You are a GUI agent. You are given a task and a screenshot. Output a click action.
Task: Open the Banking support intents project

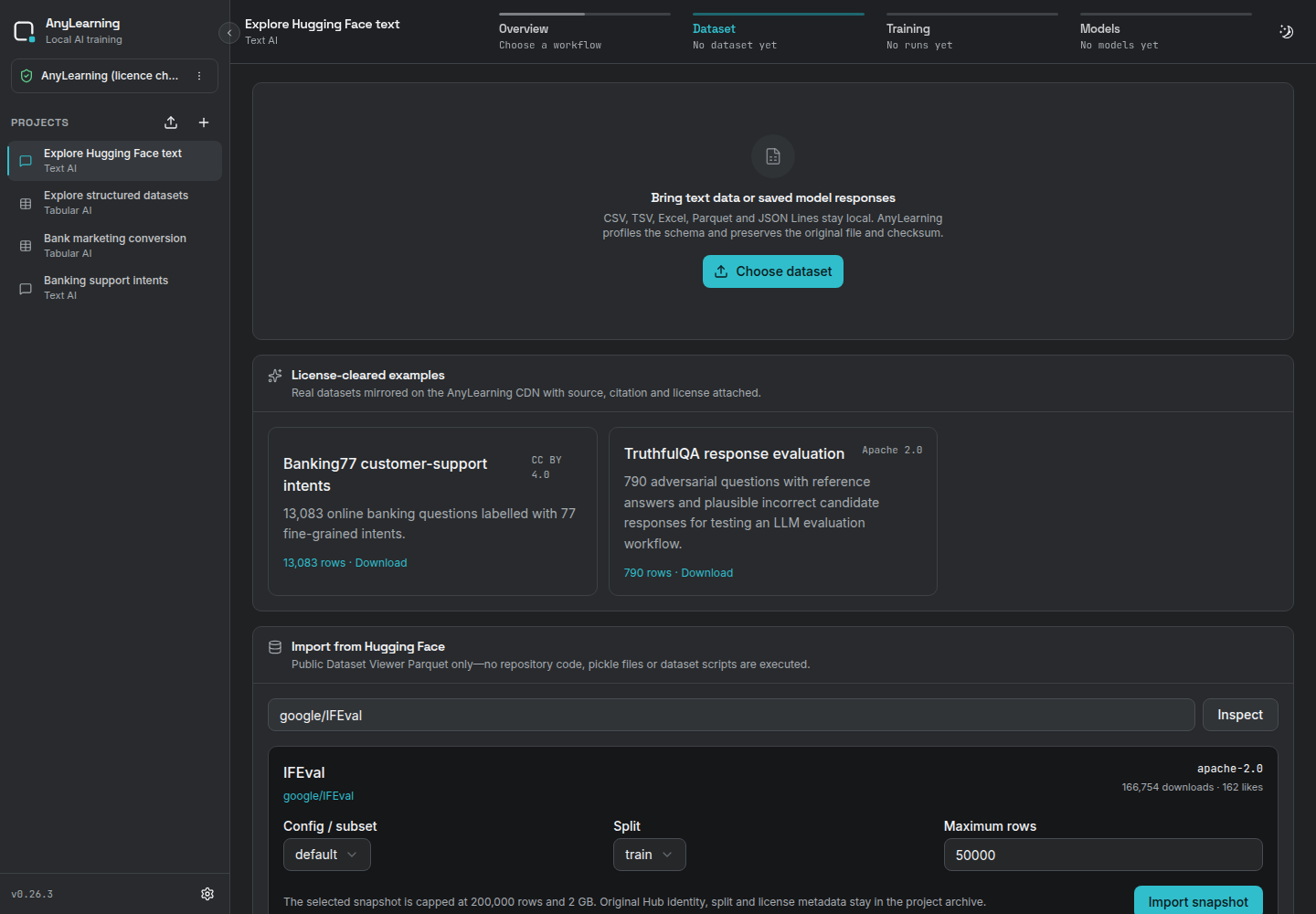coord(114,287)
